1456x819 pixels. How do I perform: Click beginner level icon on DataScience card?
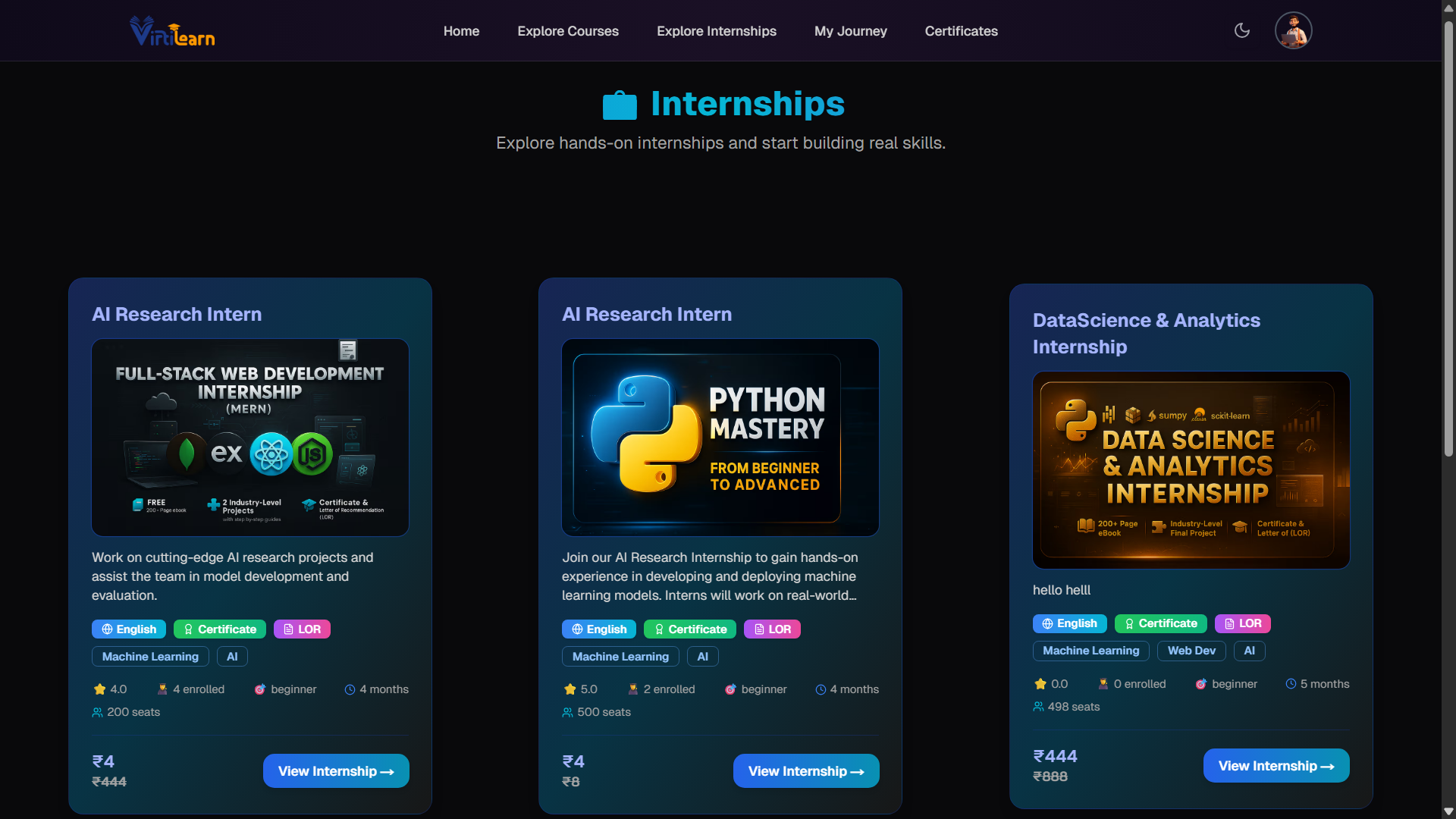1201,684
